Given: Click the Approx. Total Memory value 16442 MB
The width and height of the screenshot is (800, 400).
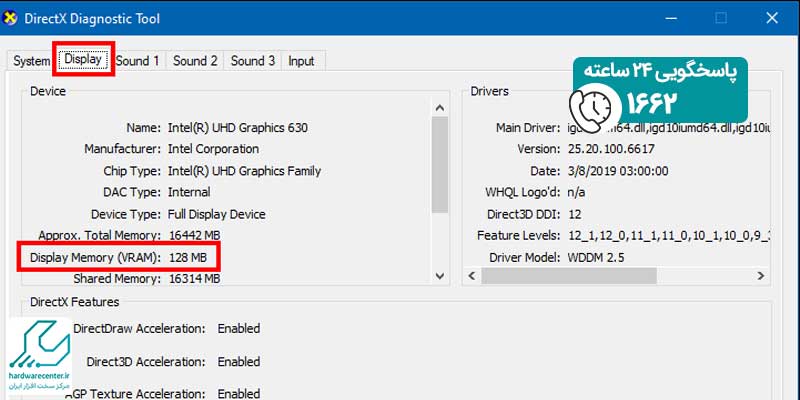Looking at the screenshot, I should tap(194, 236).
